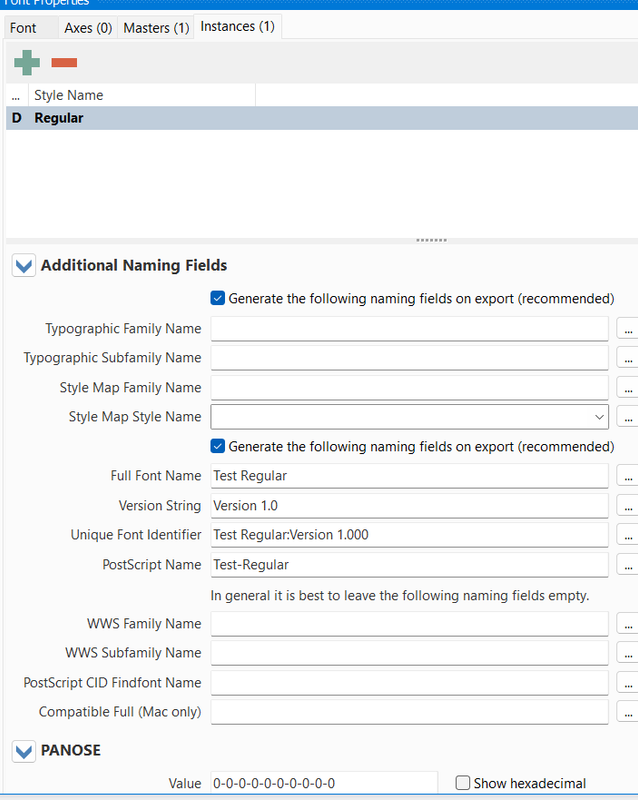Image resolution: width=638 pixels, height=800 pixels.
Task: Click ellipsis button beside WWS Family Name
Action: coord(627,624)
